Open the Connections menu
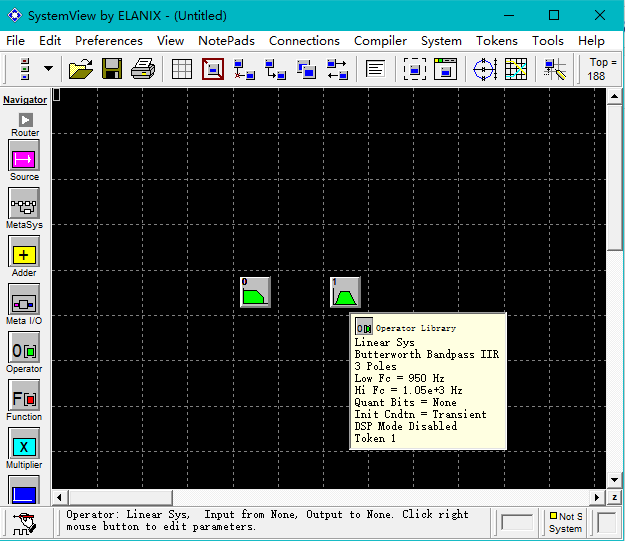The image size is (625, 541). tap(304, 41)
